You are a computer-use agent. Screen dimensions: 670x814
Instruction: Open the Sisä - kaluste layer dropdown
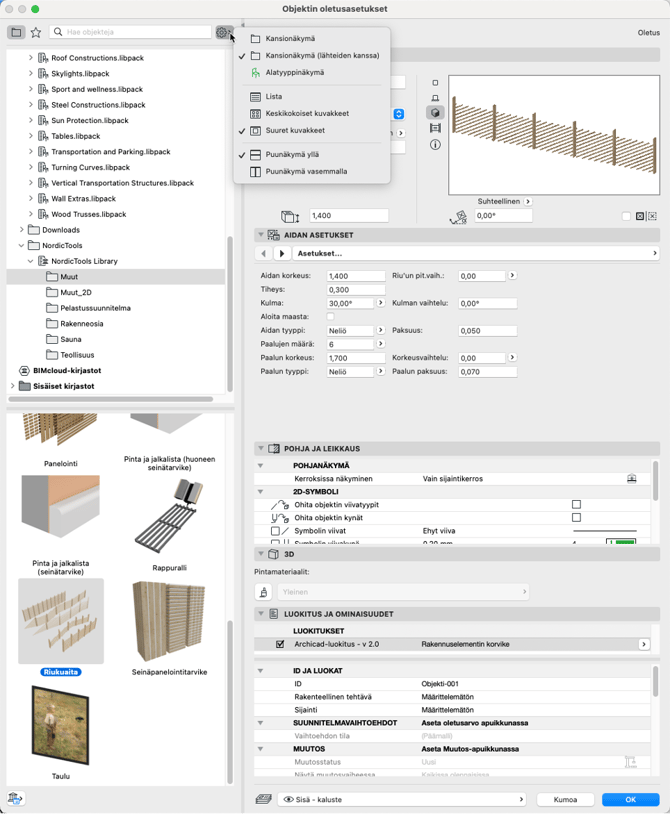pyautogui.click(x=400, y=799)
